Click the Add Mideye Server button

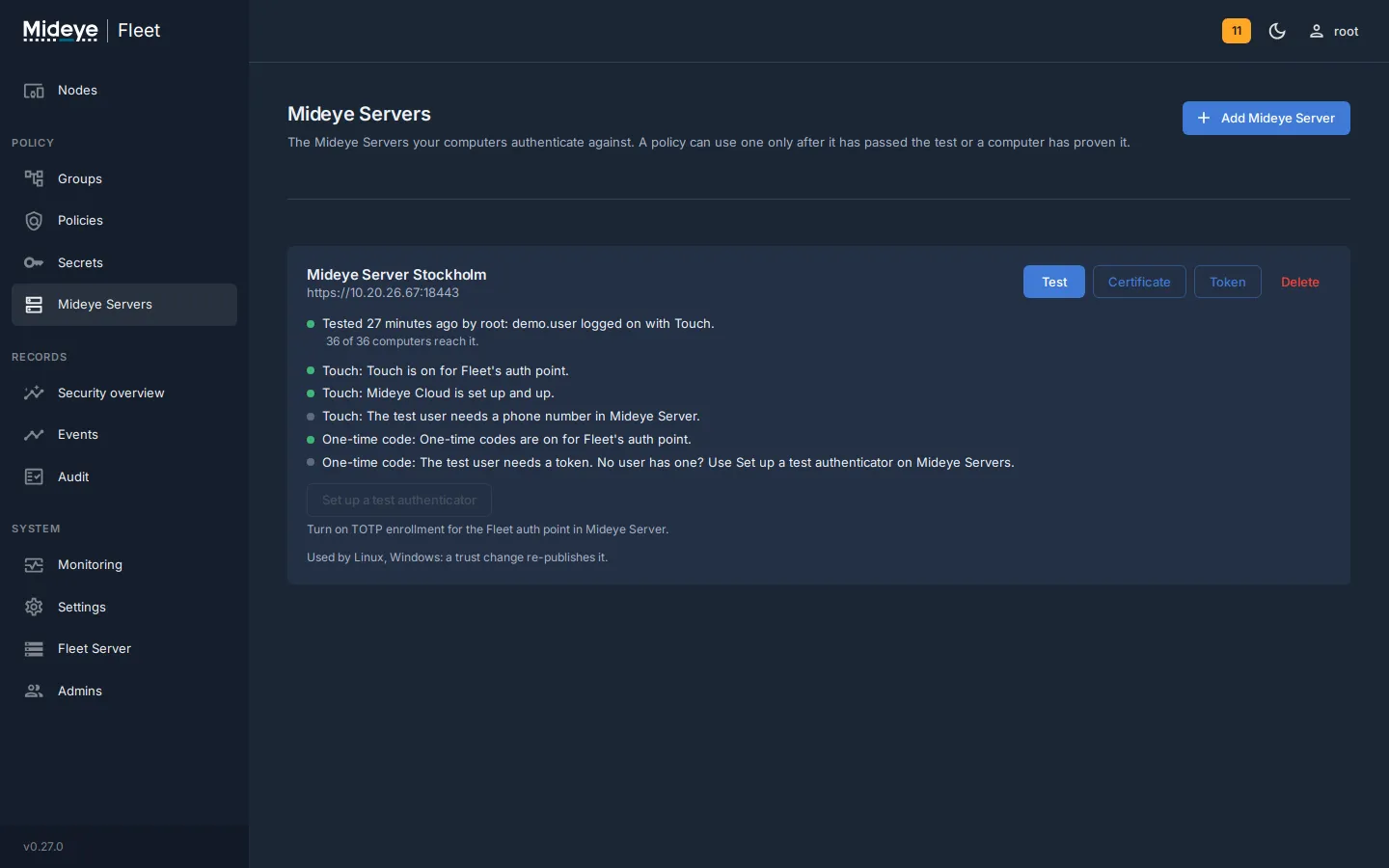click(x=1266, y=118)
